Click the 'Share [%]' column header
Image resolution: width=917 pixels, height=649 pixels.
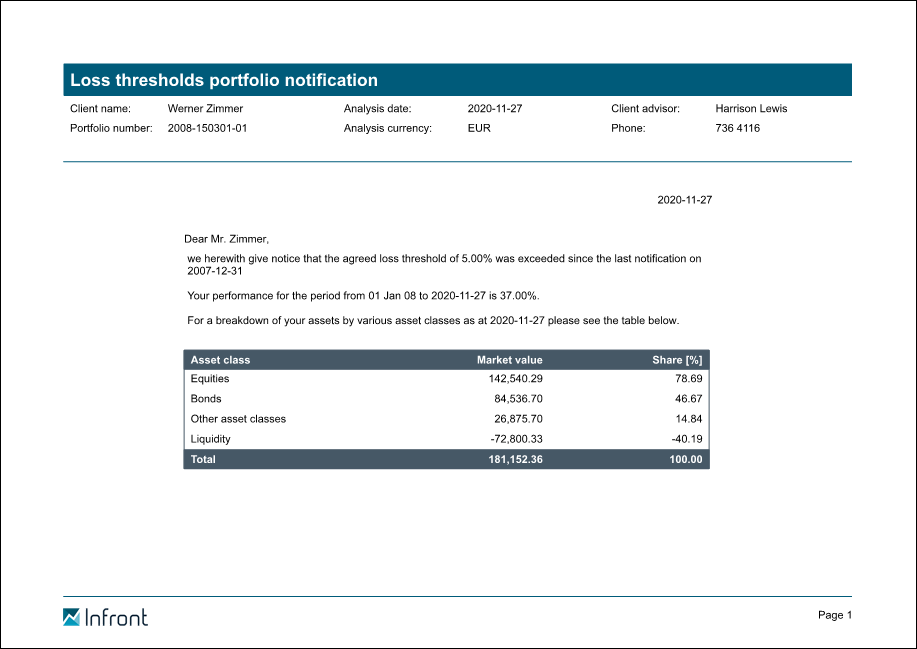tap(677, 359)
